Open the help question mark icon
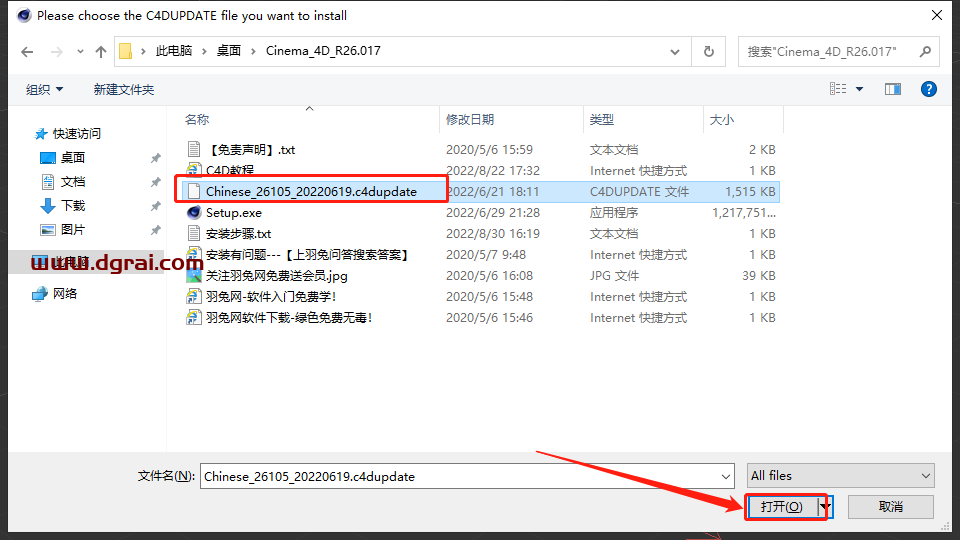Image resolution: width=960 pixels, height=540 pixels. pos(928,89)
